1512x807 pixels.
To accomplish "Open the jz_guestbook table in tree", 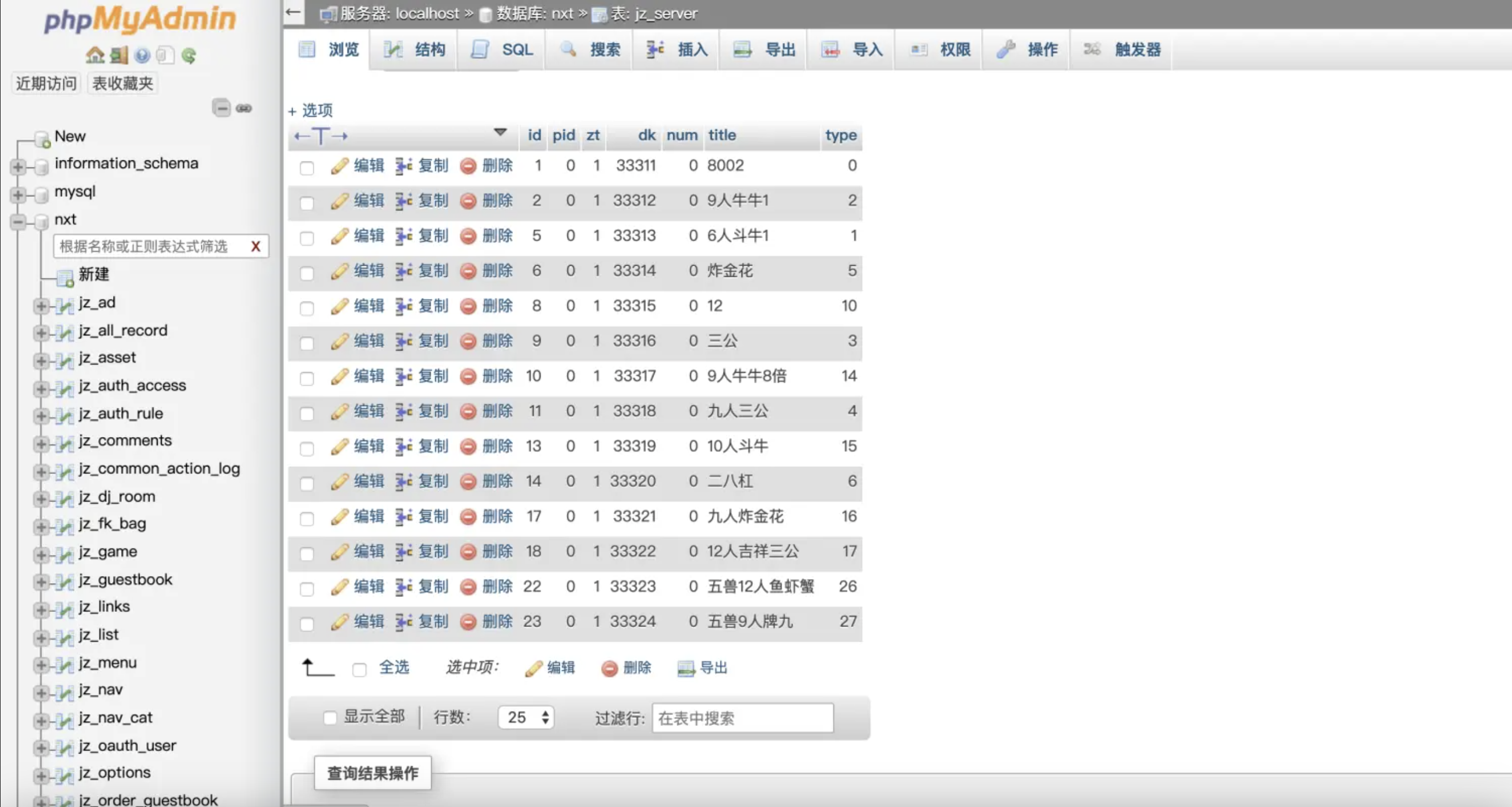I will coord(126,580).
